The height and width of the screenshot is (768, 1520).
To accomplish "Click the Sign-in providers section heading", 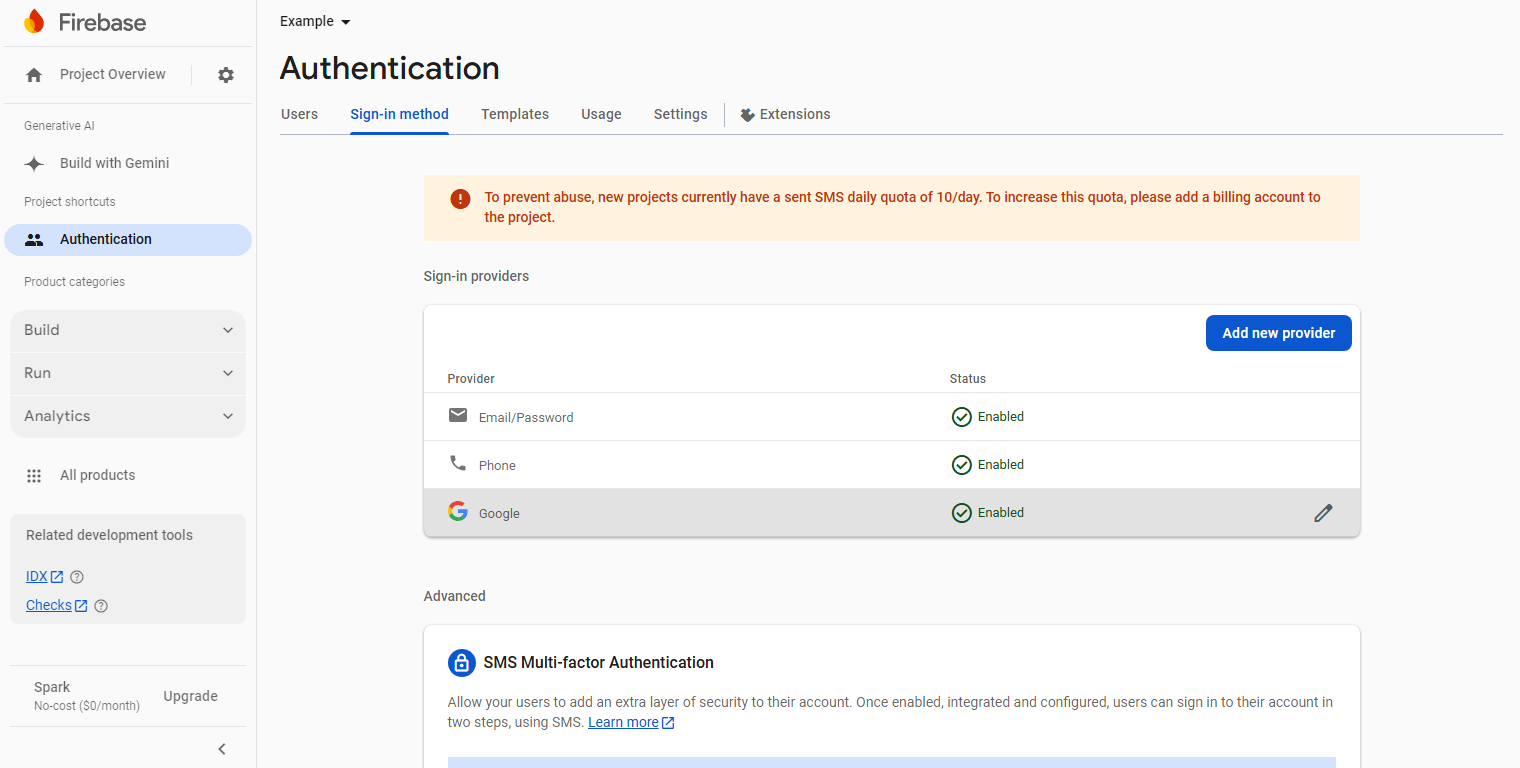I will coord(476,276).
